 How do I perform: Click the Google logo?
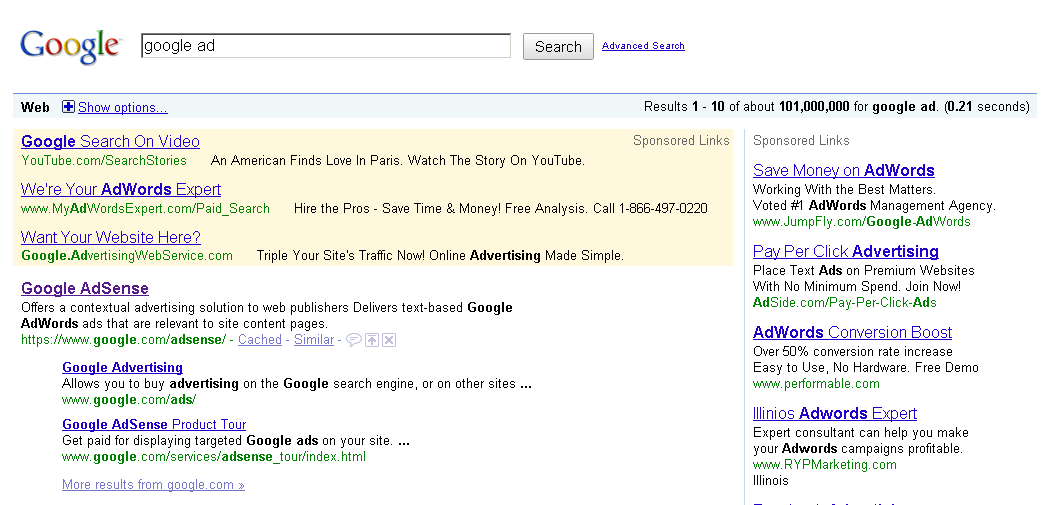click(x=71, y=46)
